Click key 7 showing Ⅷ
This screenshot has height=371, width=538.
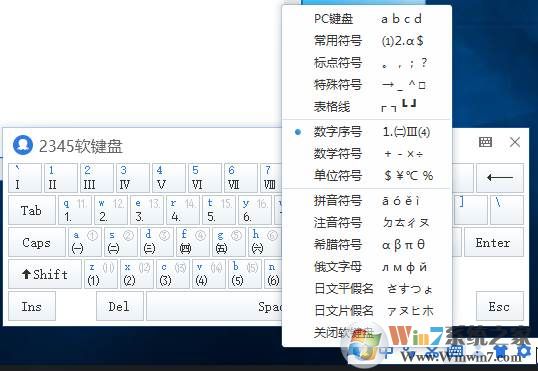[x=272, y=178]
